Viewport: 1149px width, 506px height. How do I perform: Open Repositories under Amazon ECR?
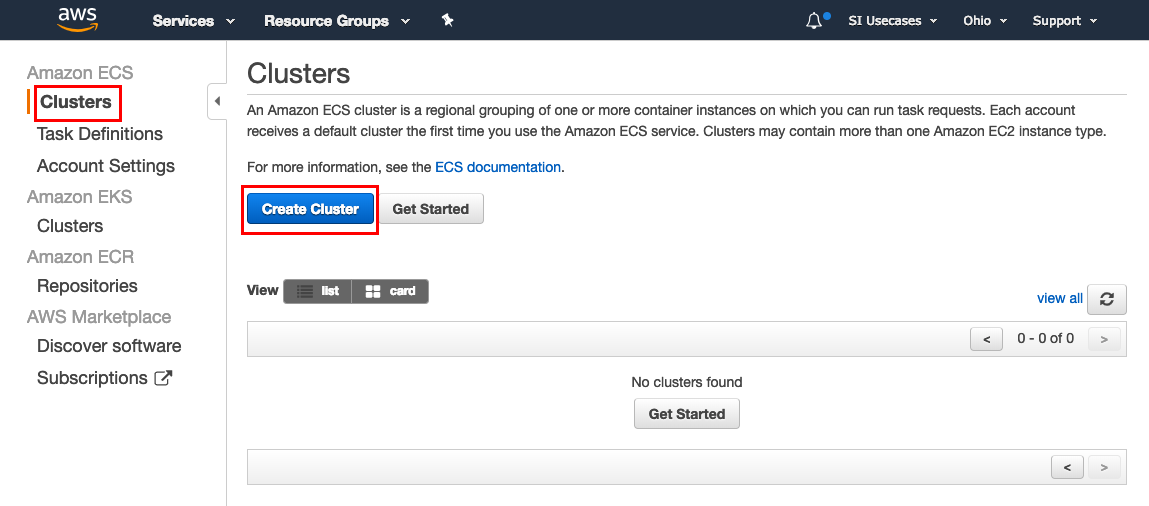(87, 286)
